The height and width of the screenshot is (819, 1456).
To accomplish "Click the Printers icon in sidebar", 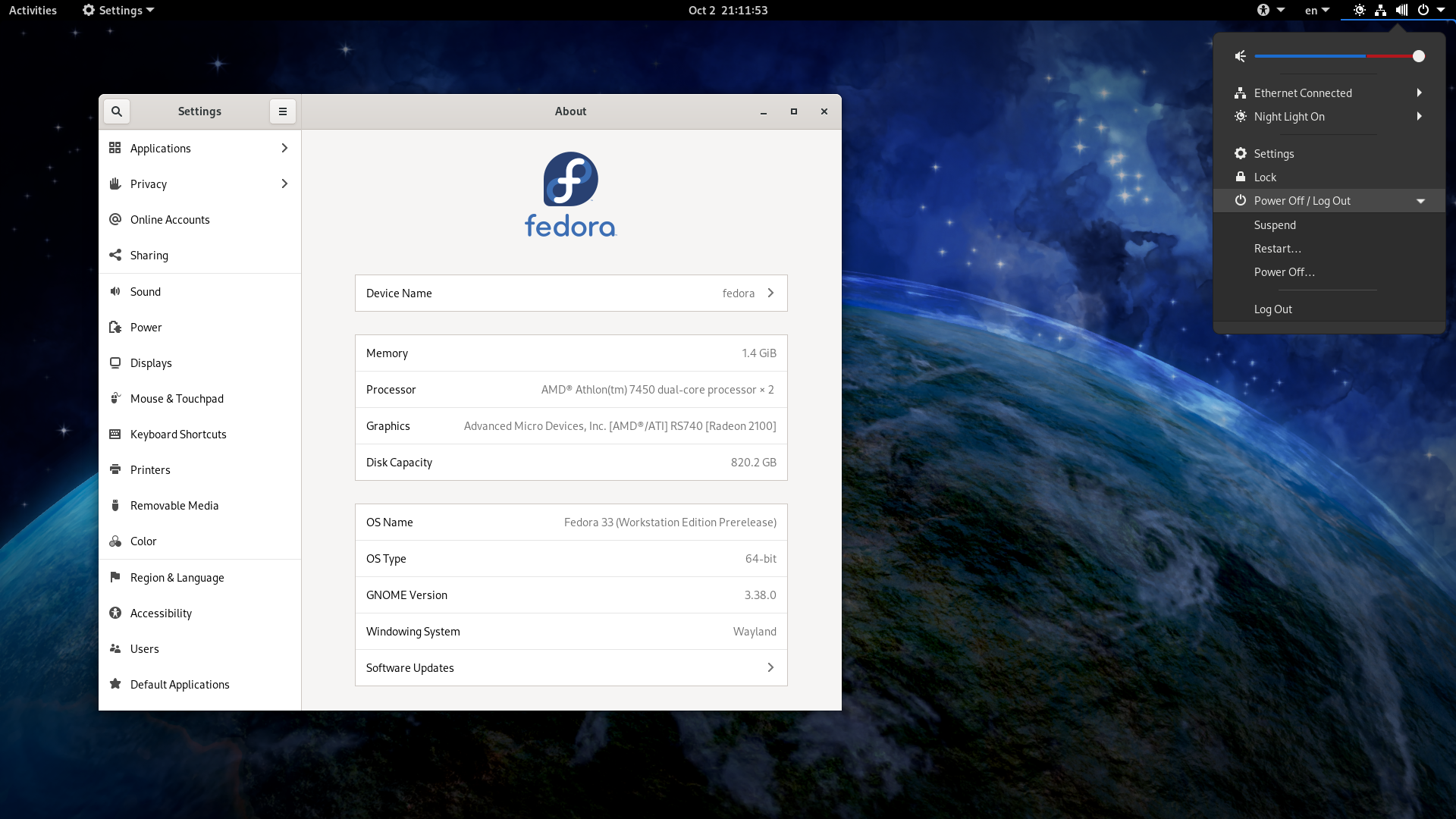I will pyautogui.click(x=115, y=470).
